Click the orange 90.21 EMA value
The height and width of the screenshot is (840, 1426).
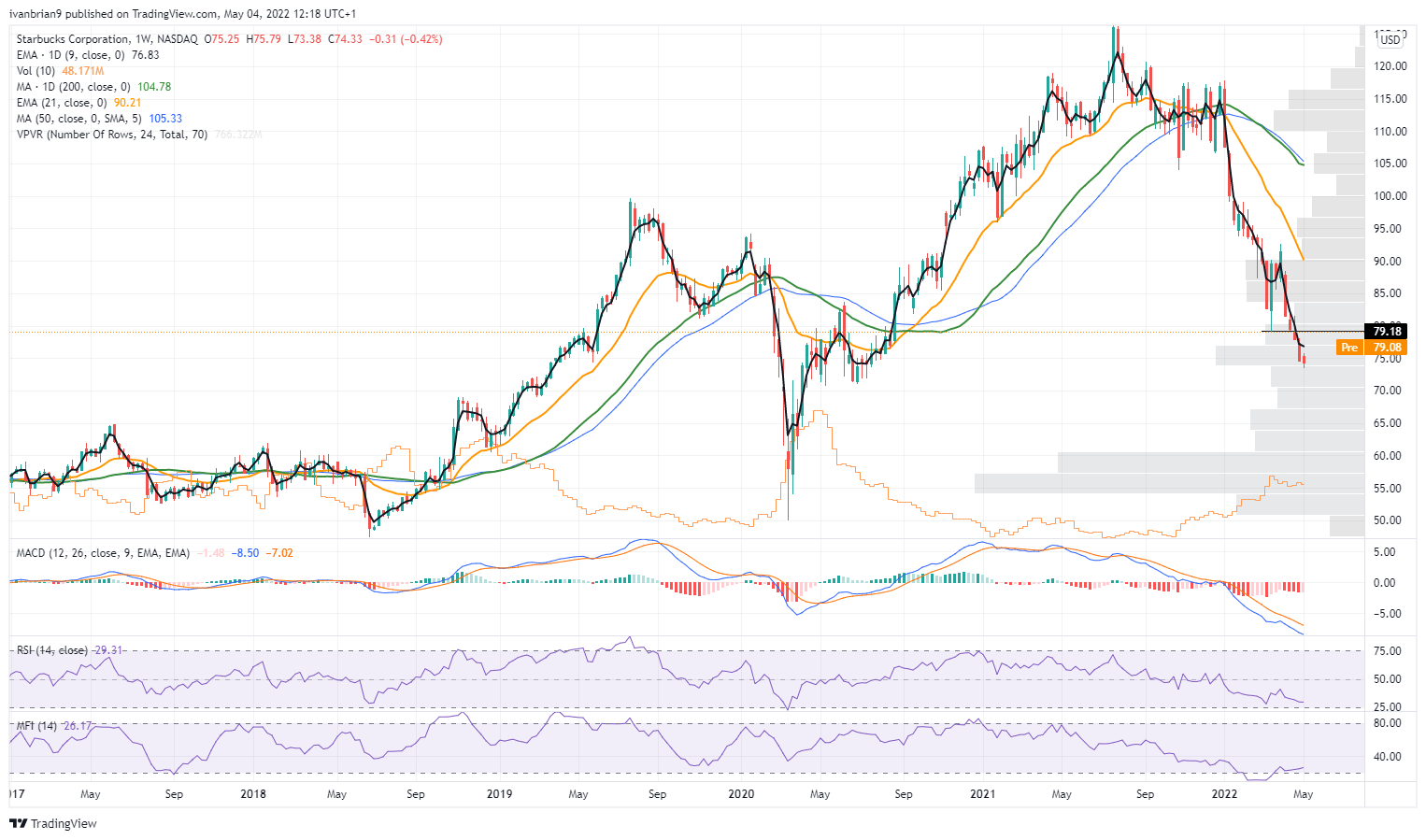pos(127,103)
